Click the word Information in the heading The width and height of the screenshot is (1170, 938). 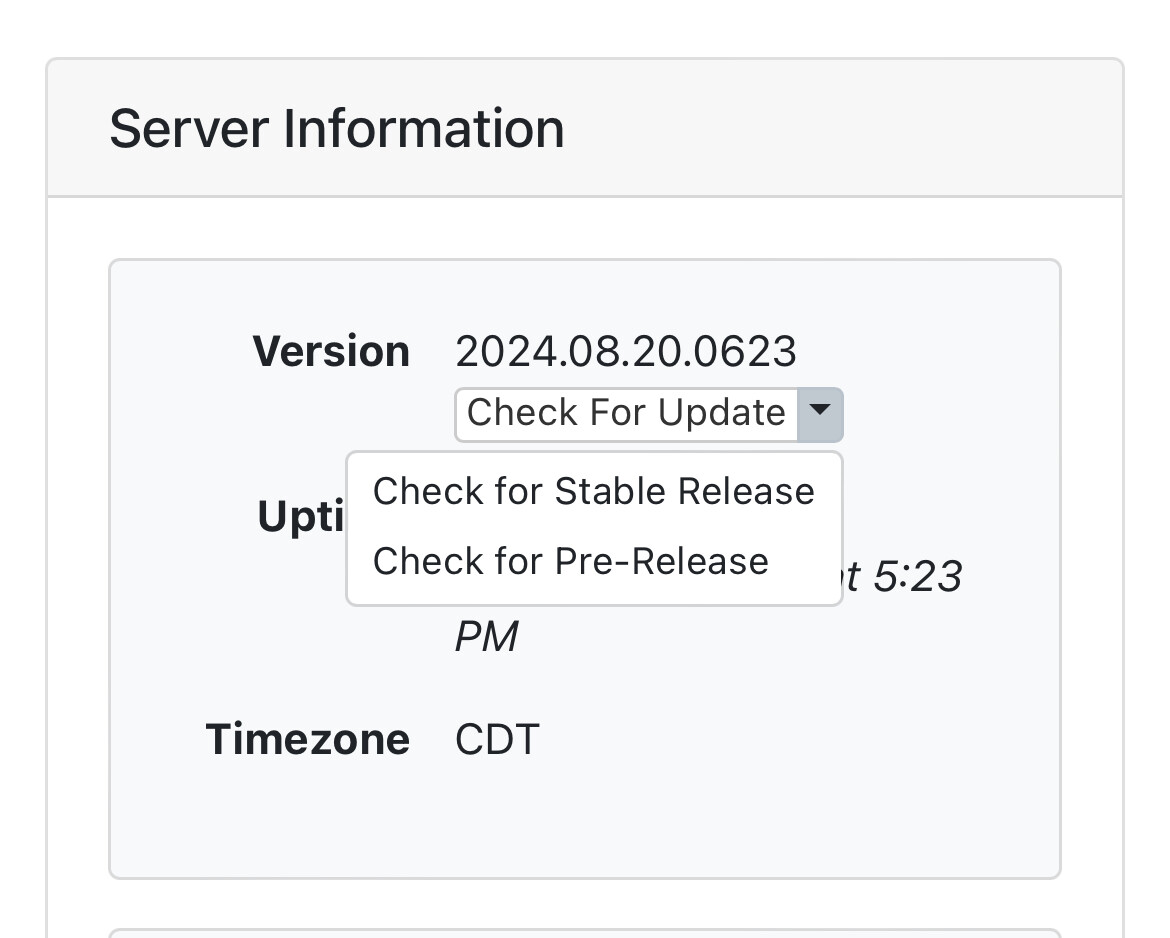424,129
